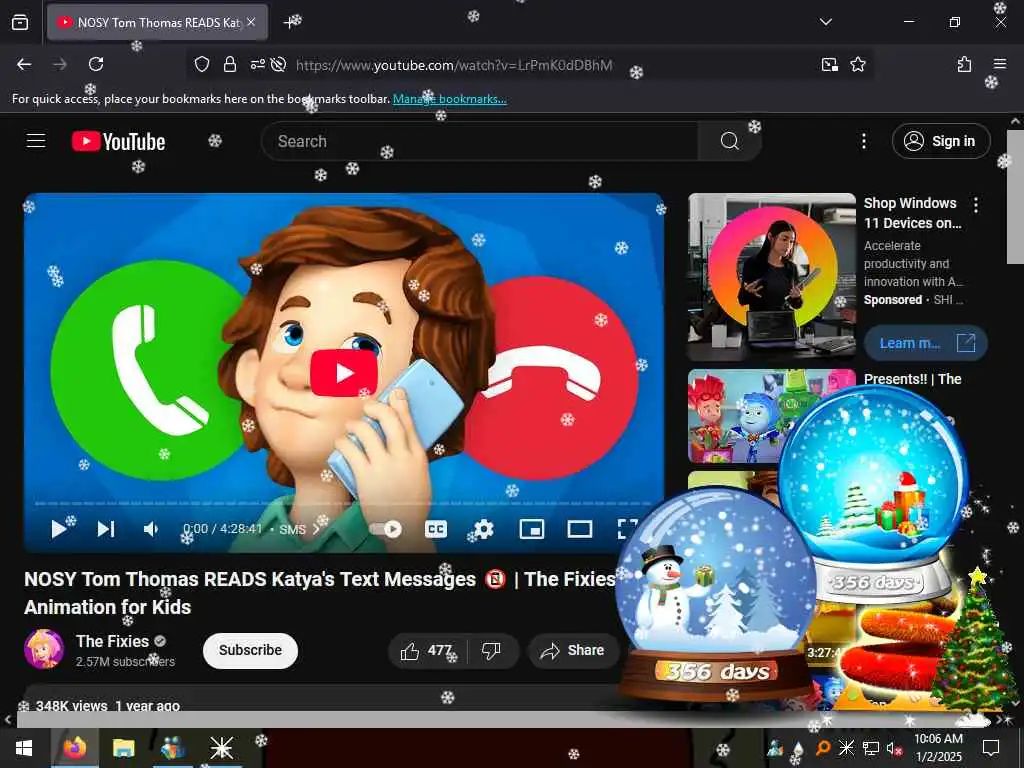Viewport: 1024px width, 768px height.
Task: Open Manage bookmarks link
Action: pyautogui.click(x=449, y=99)
